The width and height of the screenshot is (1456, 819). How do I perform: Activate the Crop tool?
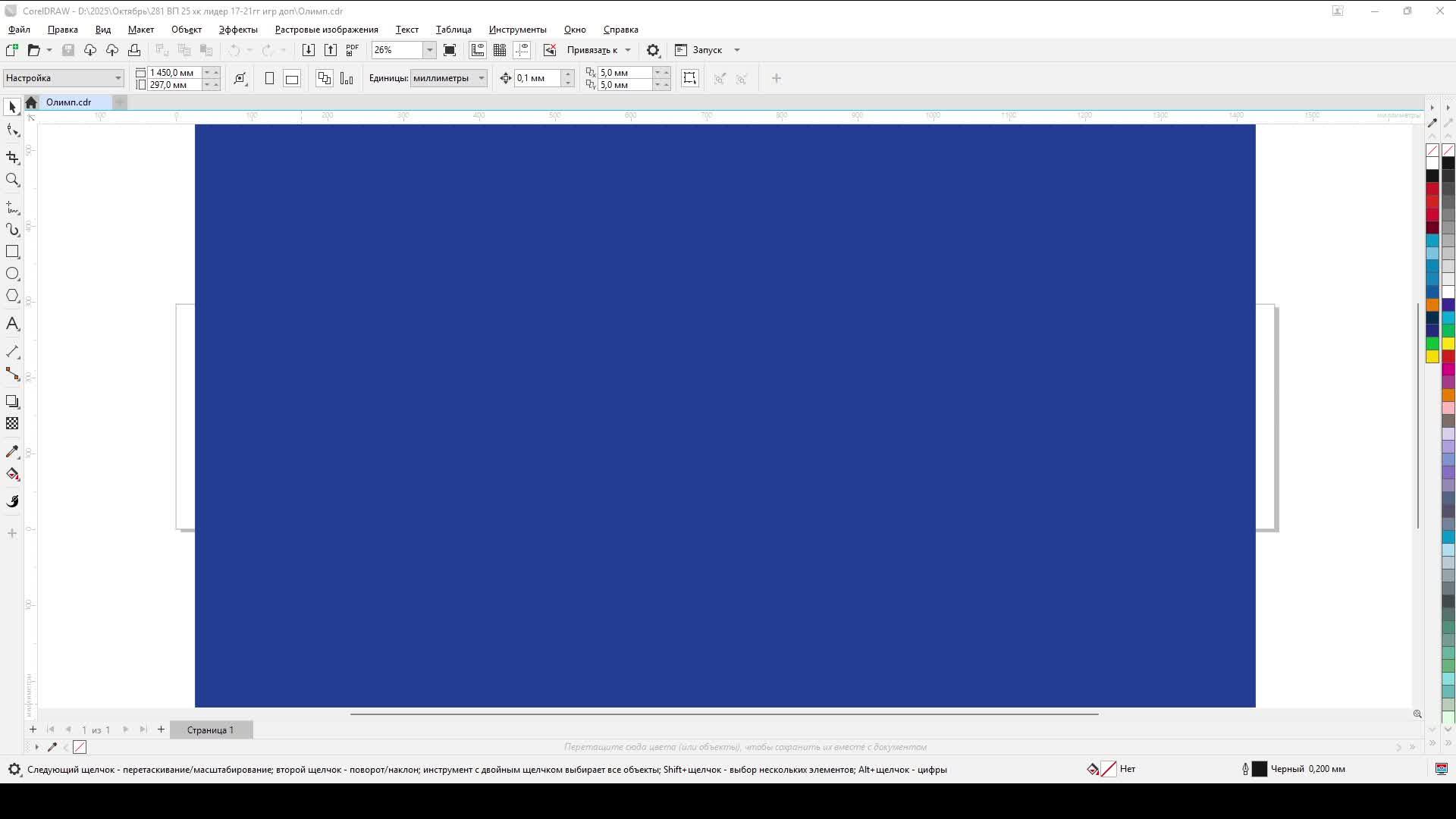12,158
